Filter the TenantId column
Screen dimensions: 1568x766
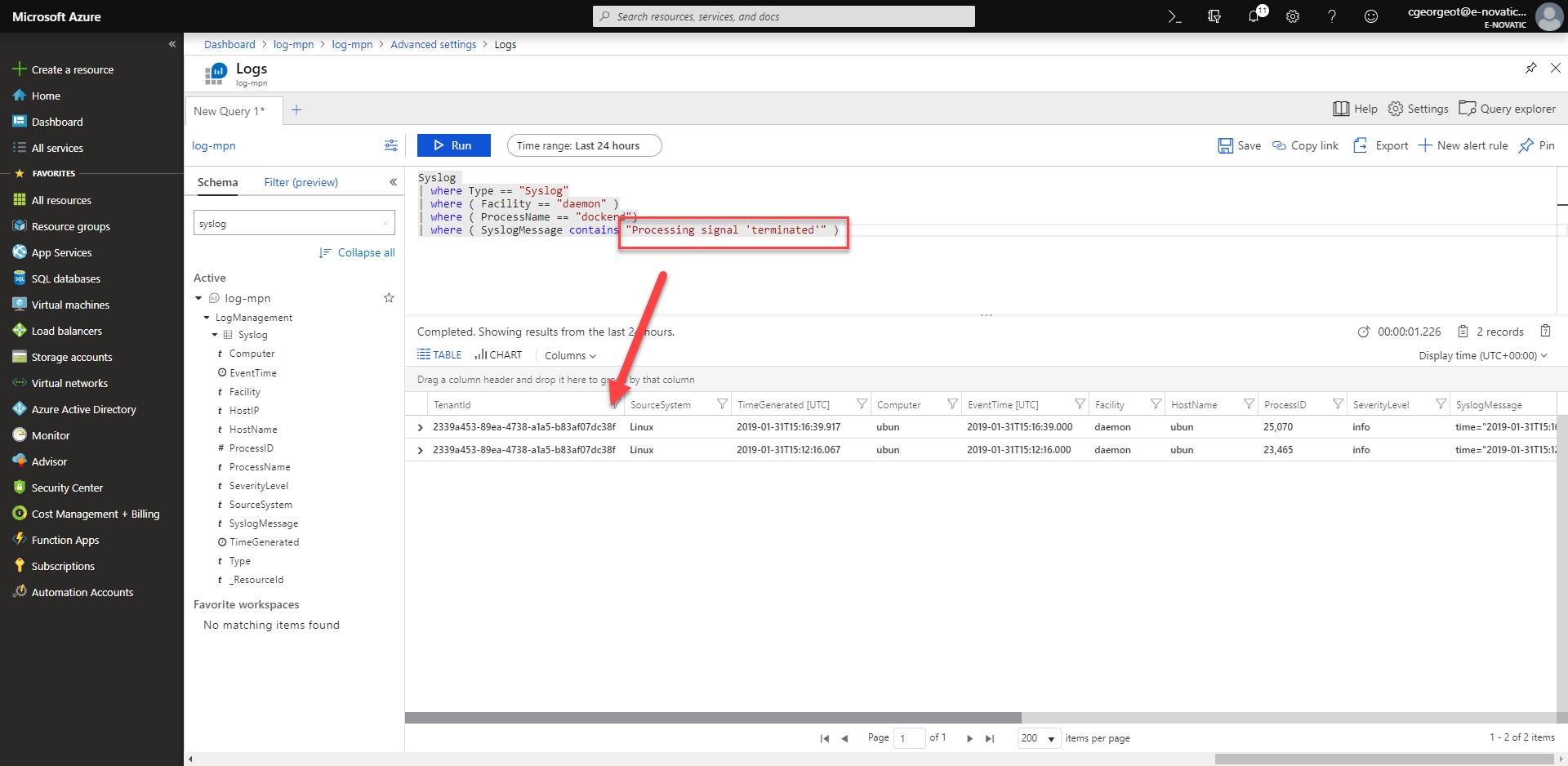pos(615,404)
